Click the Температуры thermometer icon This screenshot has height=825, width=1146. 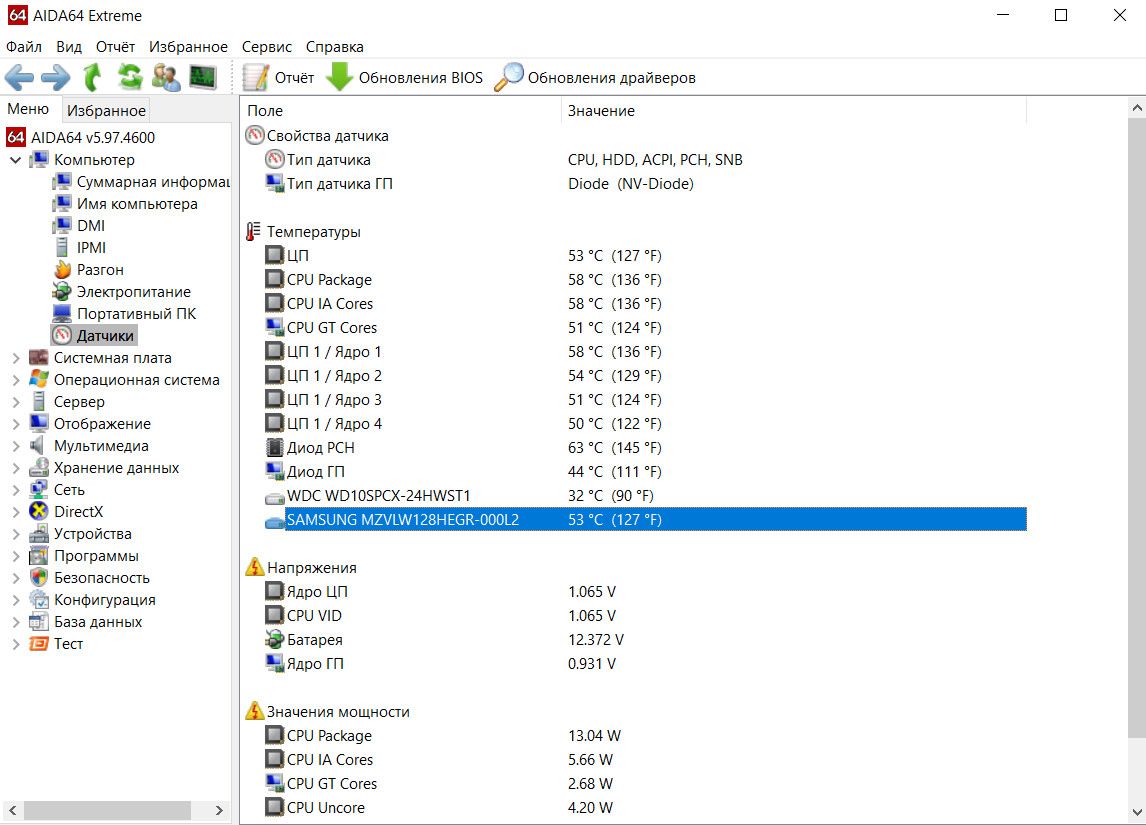tap(253, 232)
